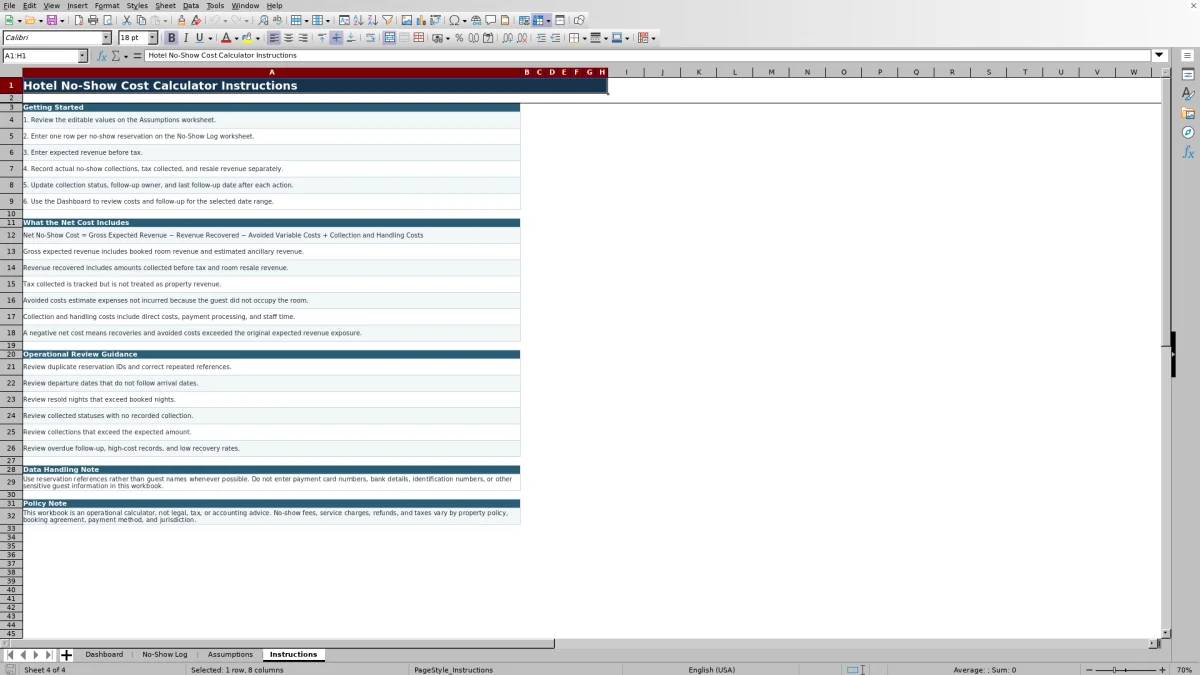The width and height of the screenshot is (1200, 675).
Task: Expand the formula bar arrow
Action: coord(1160,55)
